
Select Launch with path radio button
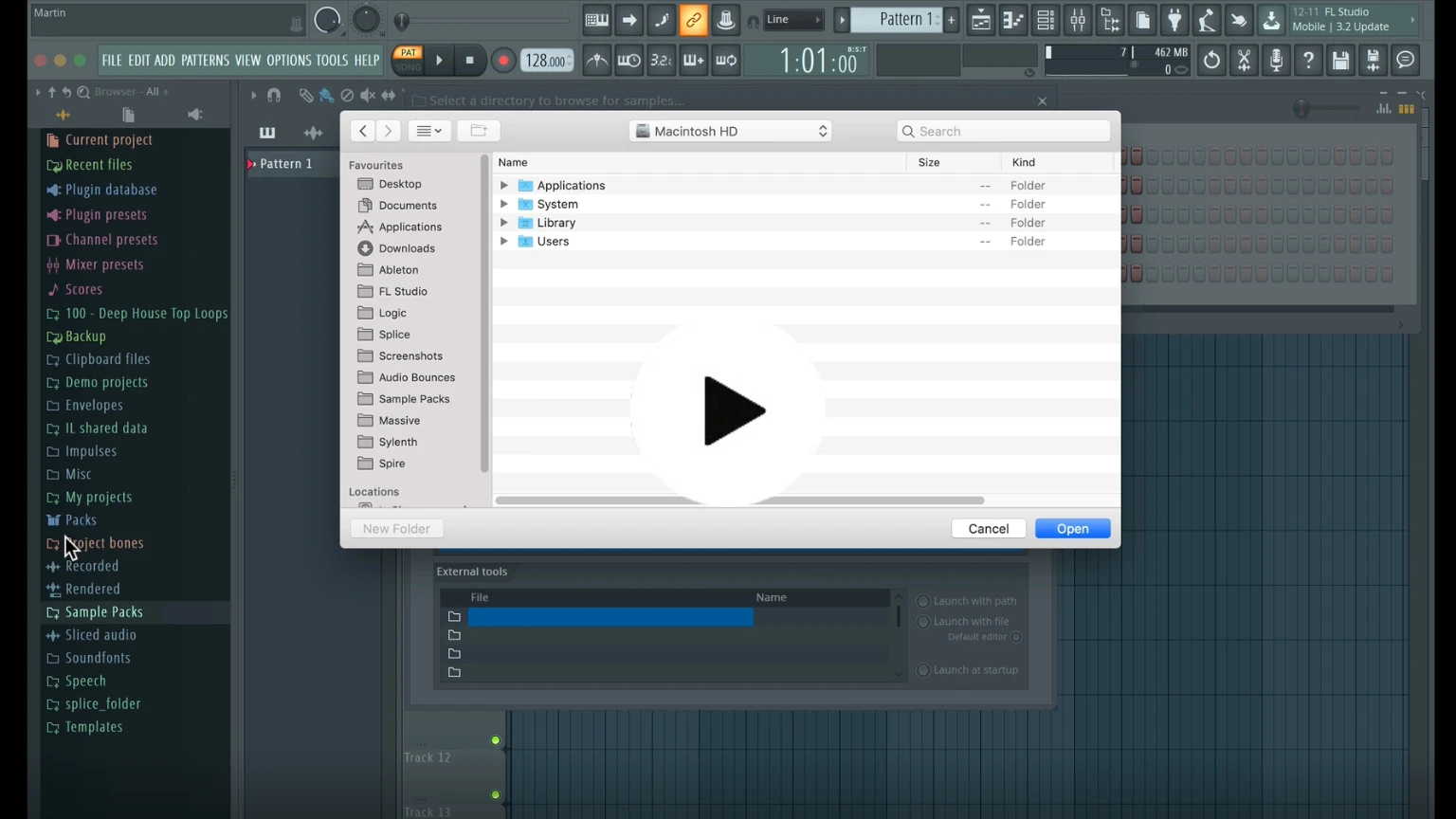tap(923, 601)
